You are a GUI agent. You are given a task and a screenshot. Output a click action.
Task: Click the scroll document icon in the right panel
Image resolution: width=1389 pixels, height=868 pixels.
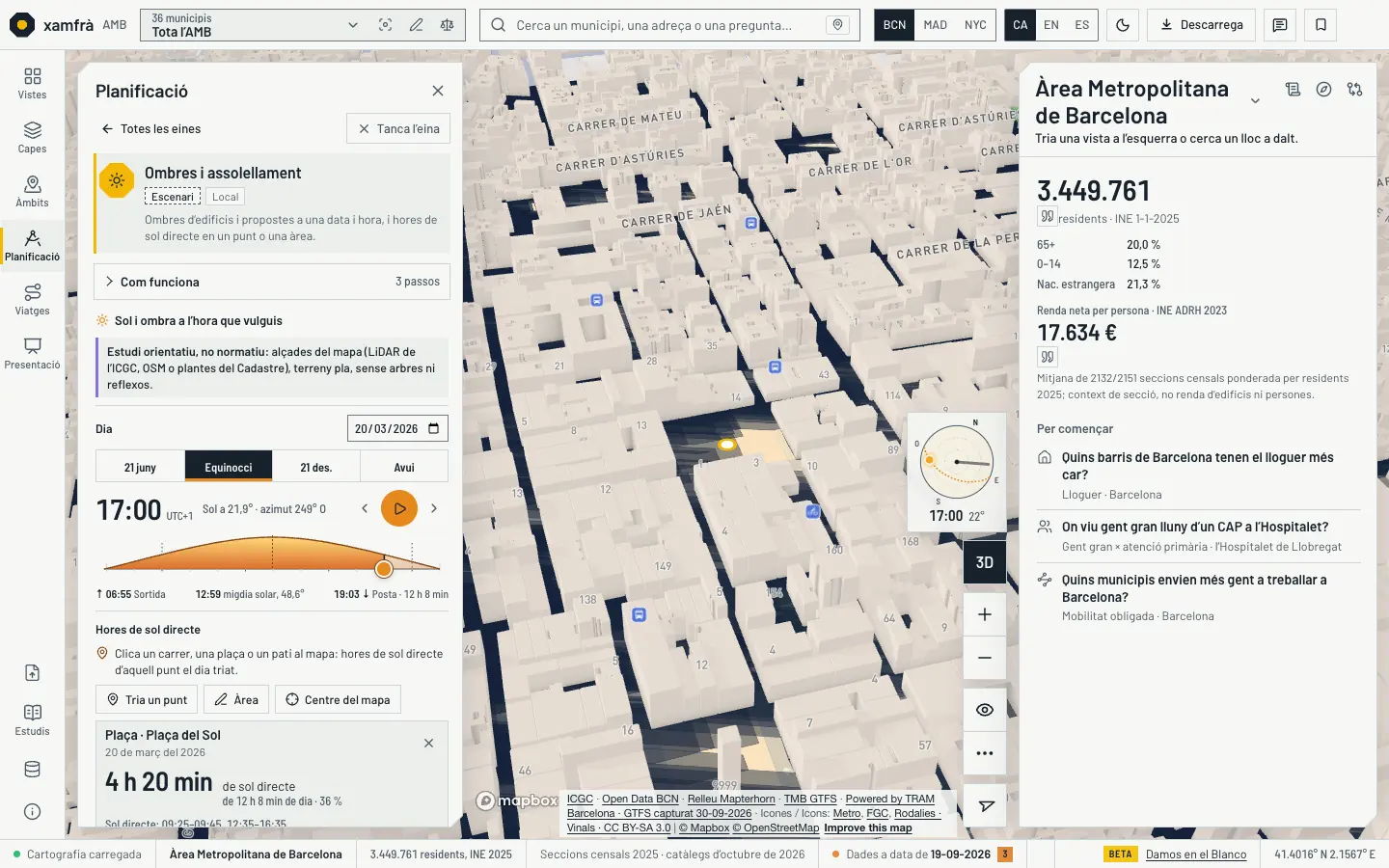point(1294,90)
